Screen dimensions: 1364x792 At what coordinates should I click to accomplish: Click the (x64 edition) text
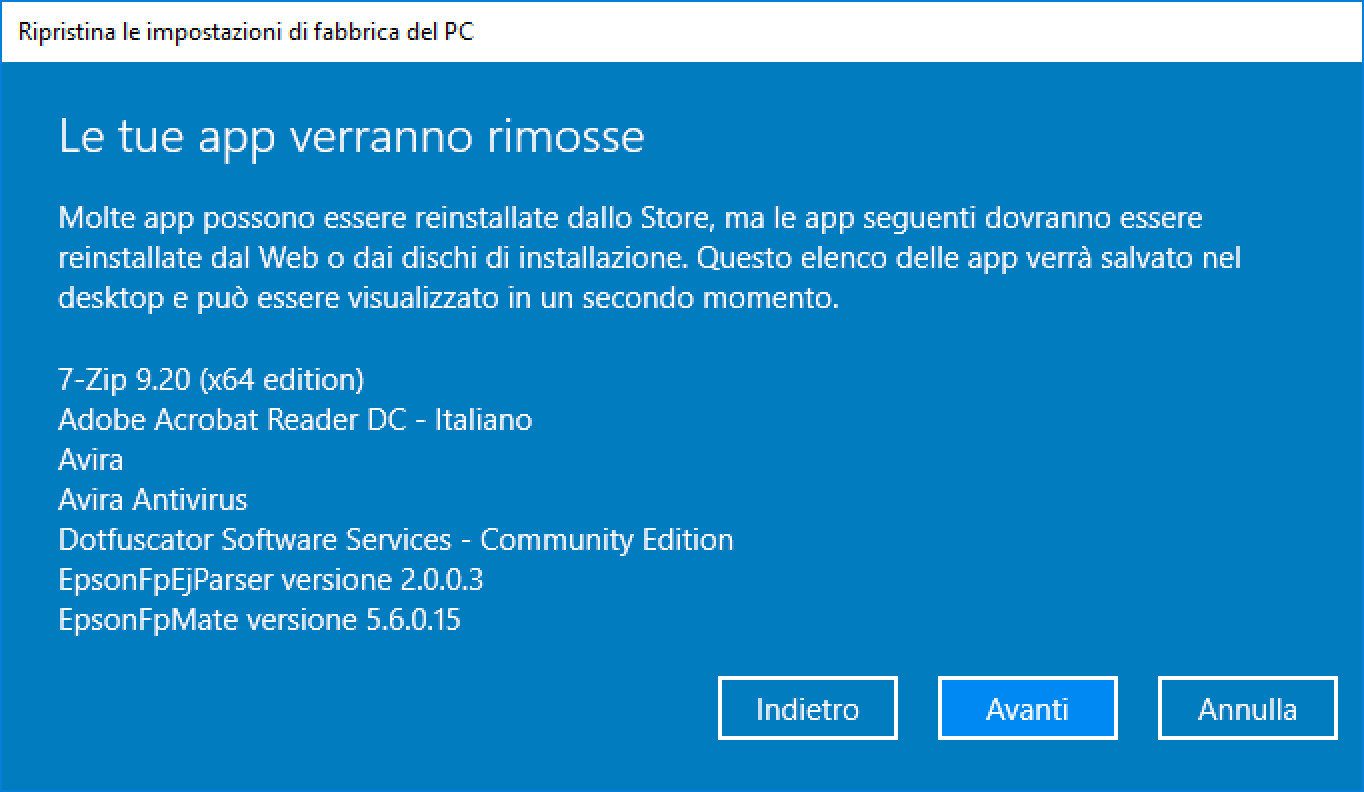click(281, 380)
